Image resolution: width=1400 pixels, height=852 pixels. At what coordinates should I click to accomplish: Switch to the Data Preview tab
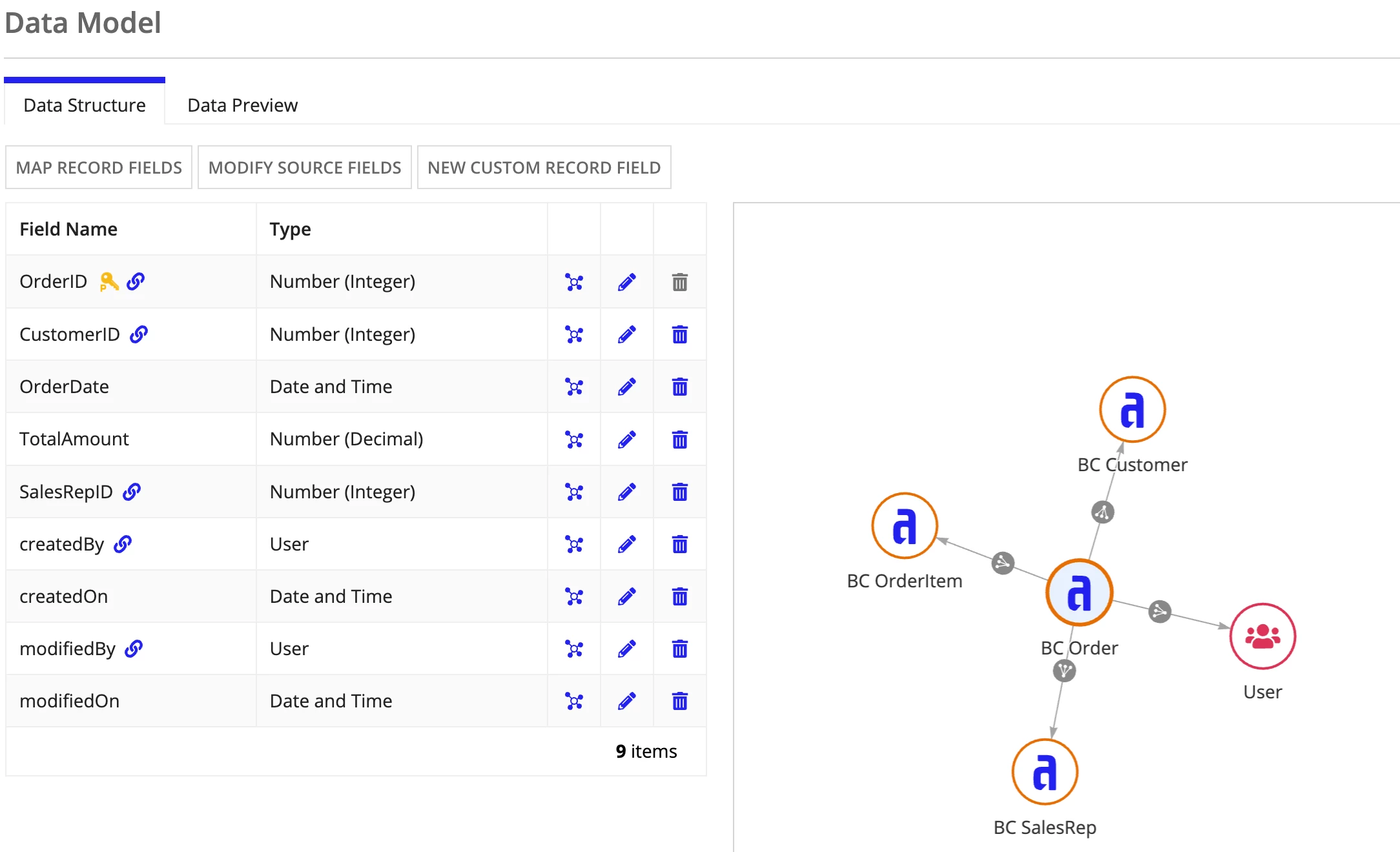tap(243, 105)
